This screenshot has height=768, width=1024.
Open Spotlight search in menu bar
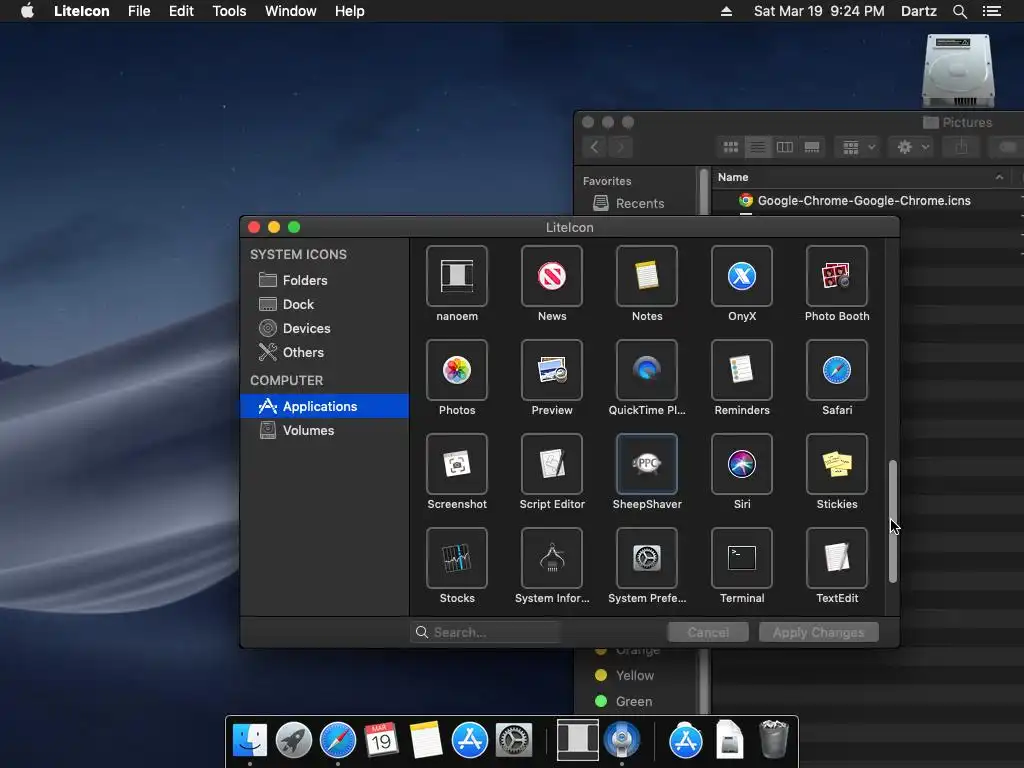coord(959,11)
